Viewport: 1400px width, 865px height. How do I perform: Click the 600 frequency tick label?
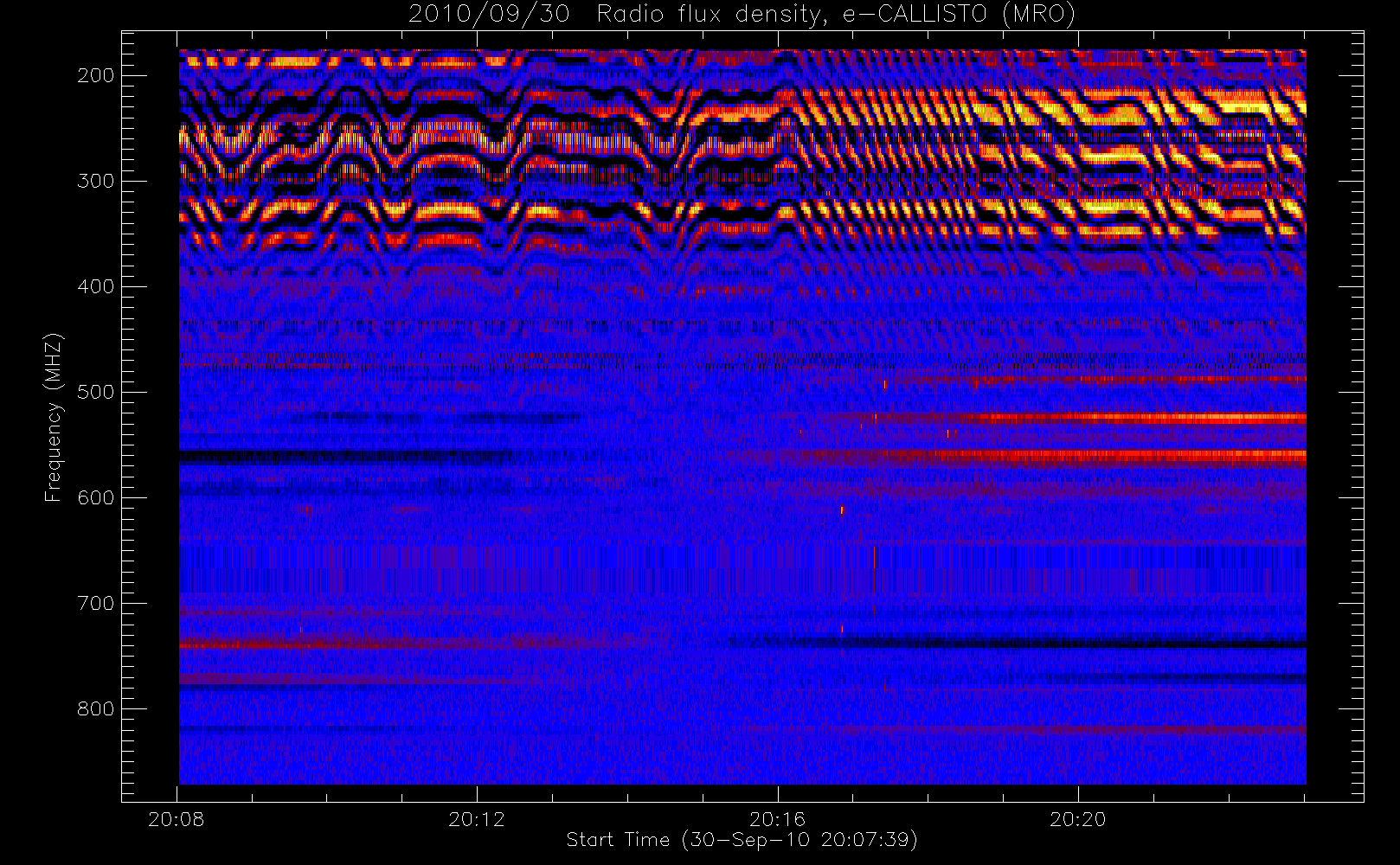pos(95,497)
